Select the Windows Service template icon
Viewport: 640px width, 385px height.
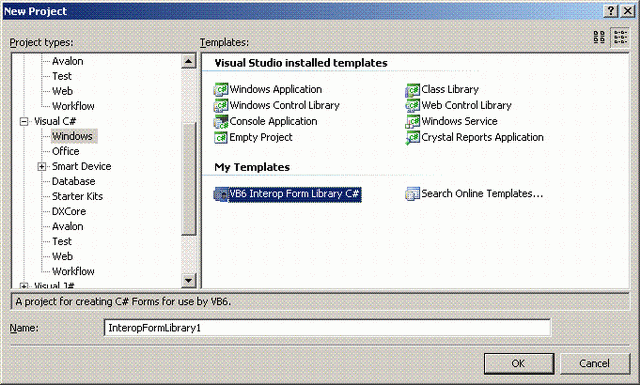point(413,121)
